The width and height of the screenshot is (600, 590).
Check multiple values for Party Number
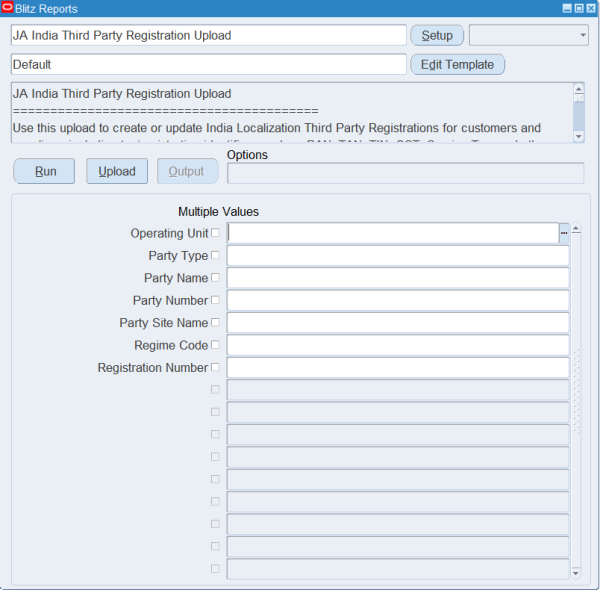[215, 300]
